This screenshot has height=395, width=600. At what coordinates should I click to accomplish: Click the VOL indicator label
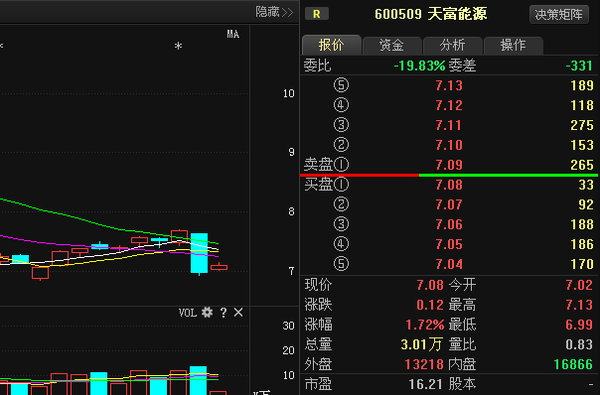pos(188,313)
